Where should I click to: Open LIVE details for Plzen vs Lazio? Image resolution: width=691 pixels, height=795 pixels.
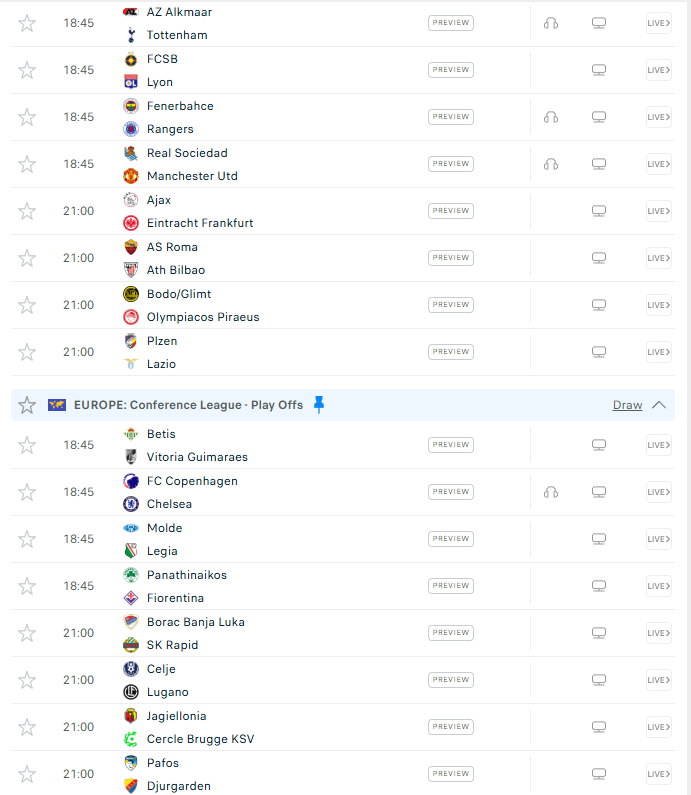pos(659,352)
